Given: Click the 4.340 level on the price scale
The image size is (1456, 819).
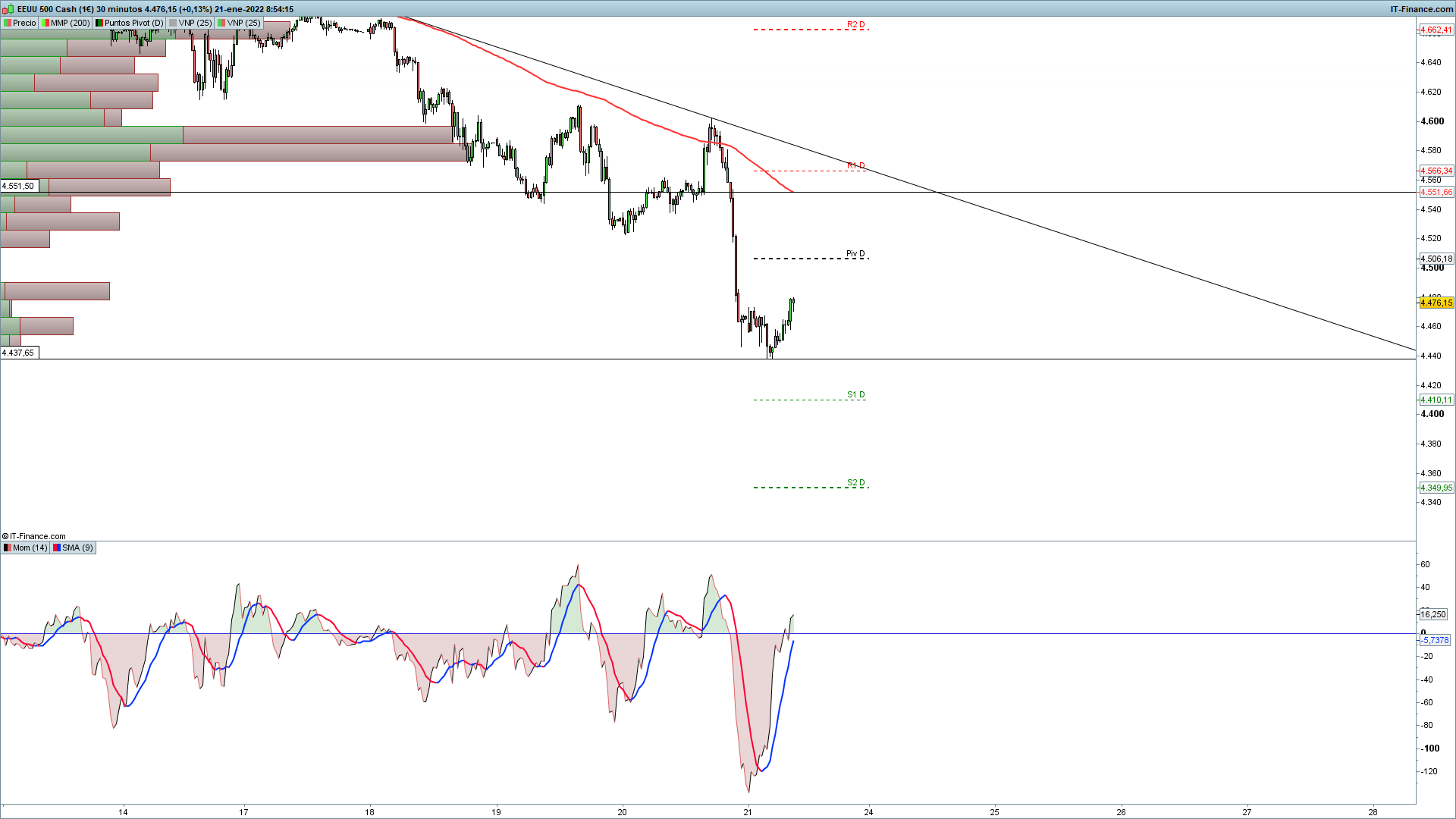Looking at the screenshot, I should 1431,502.
